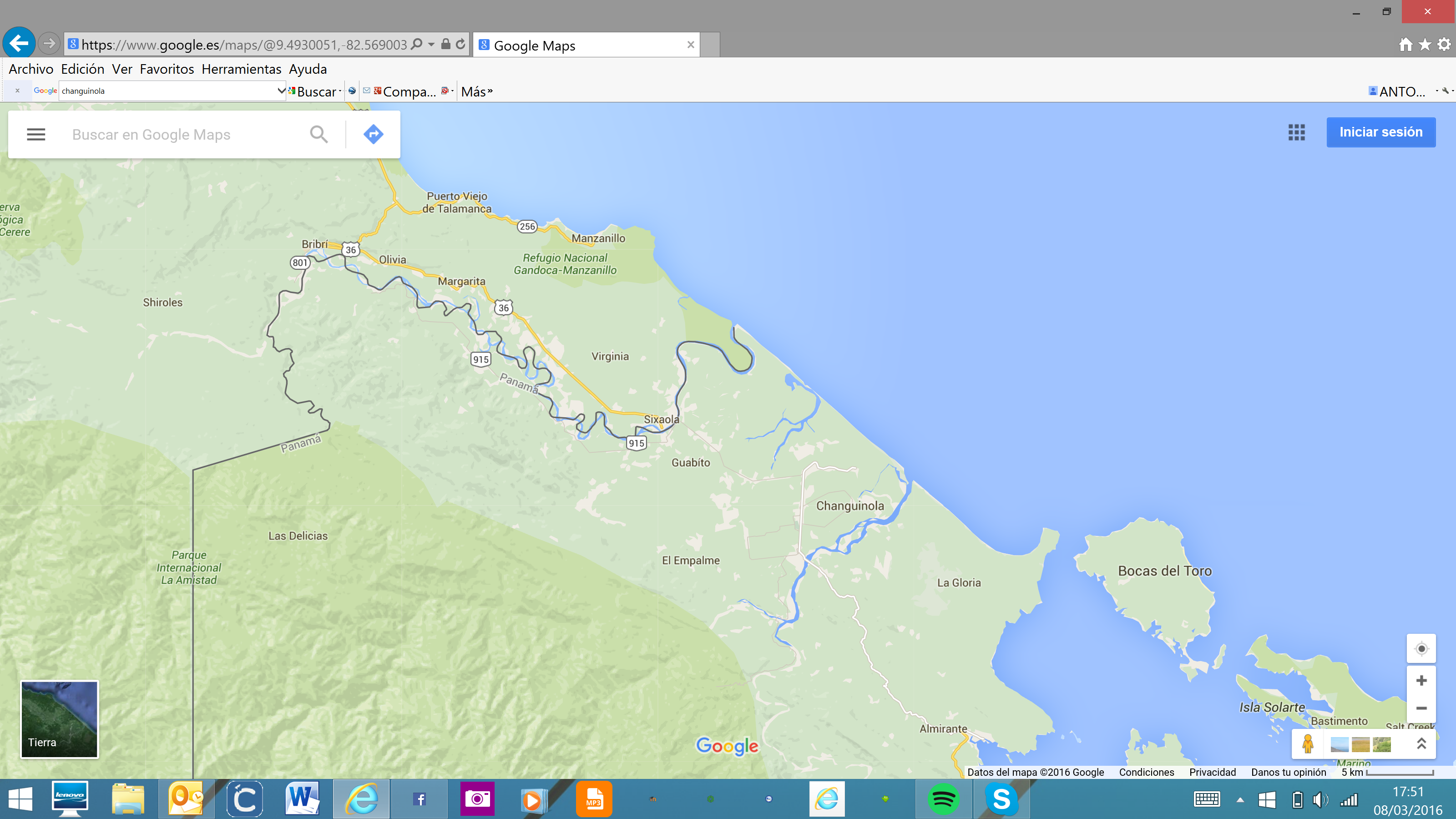Open the third green hillside photo thumbnail

tap(1381, 744)
